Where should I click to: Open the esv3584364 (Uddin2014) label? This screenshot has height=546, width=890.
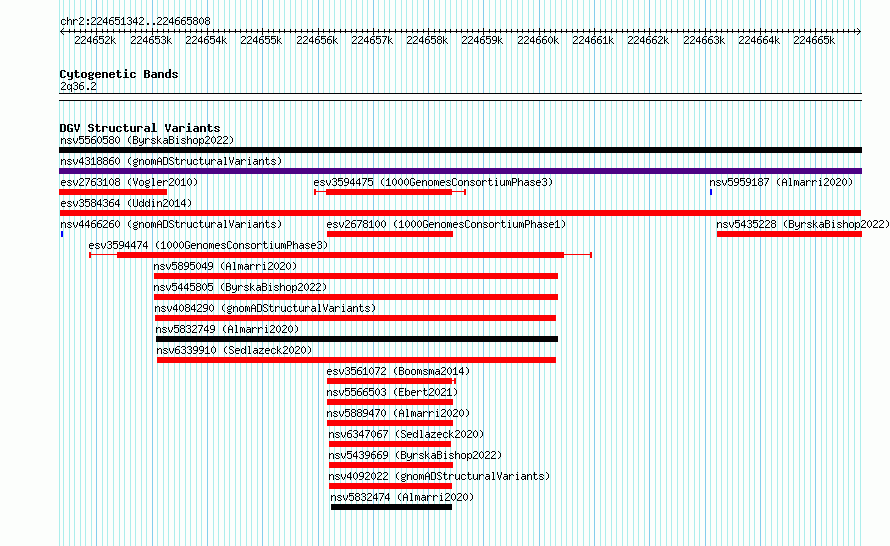point(126,203)
